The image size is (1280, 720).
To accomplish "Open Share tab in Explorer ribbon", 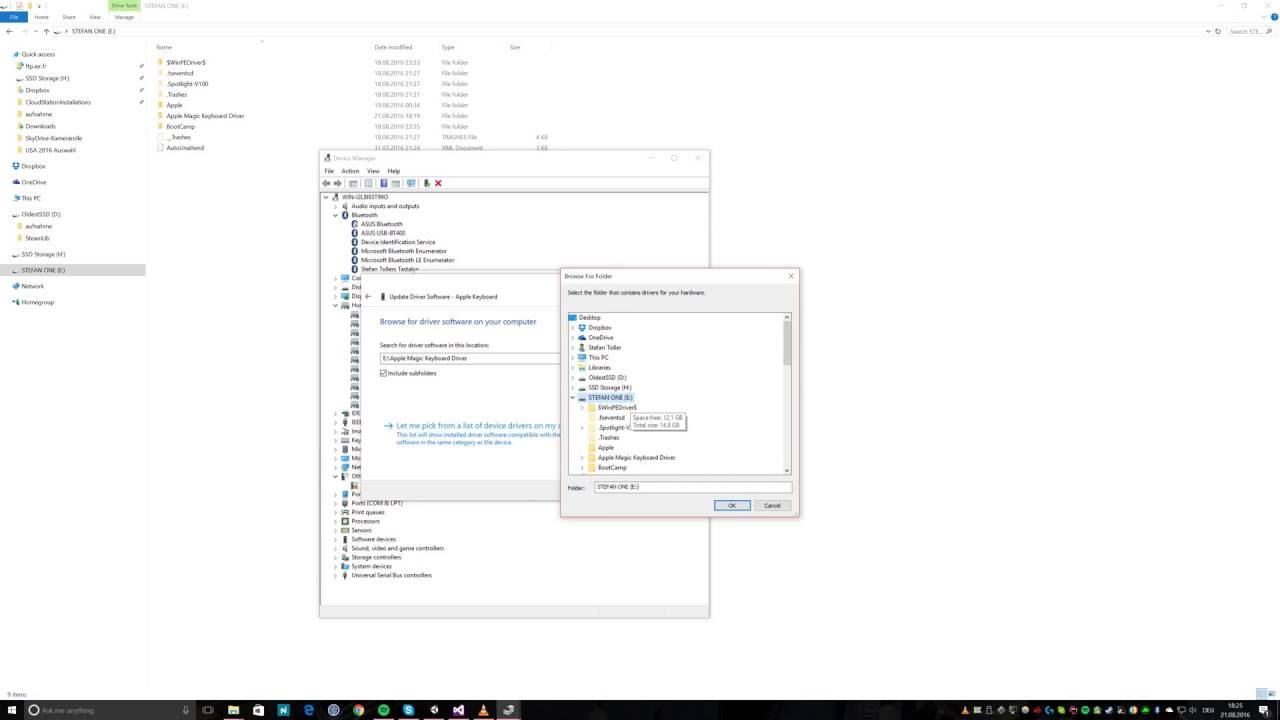I will 68,17.
